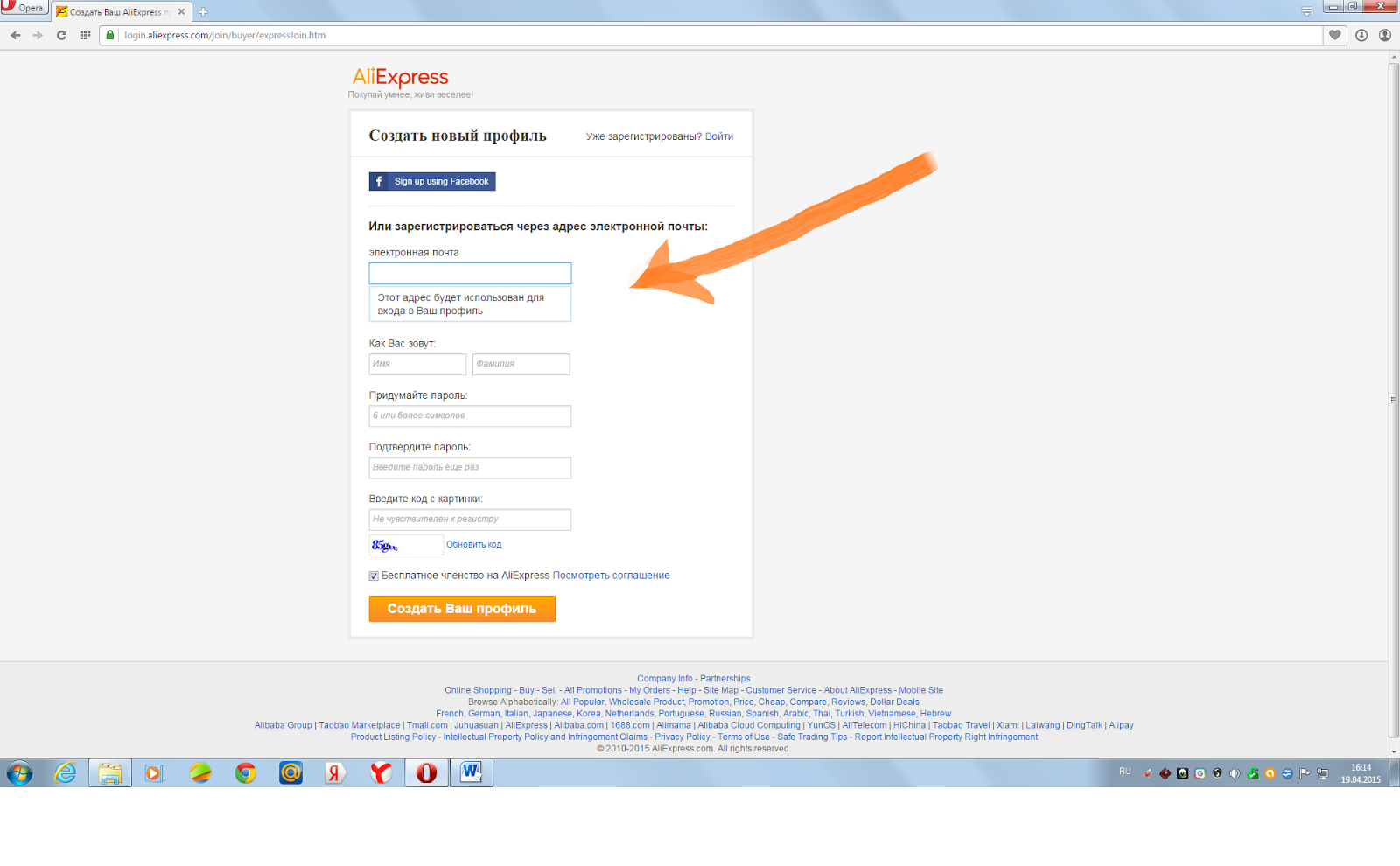Reload the page with refresh icon
1400x866 pixels.
61,35
